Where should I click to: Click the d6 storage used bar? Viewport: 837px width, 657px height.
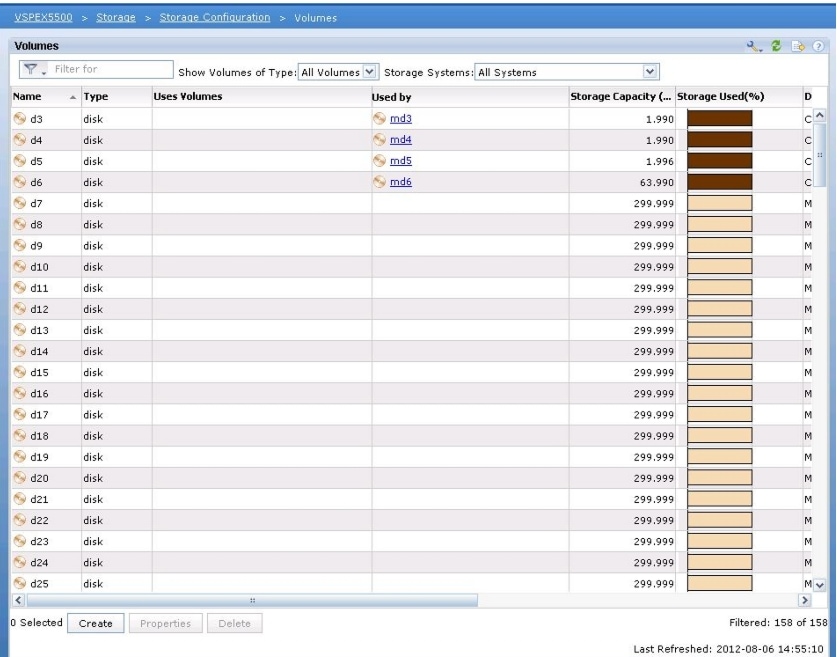[x=719, y=182]
